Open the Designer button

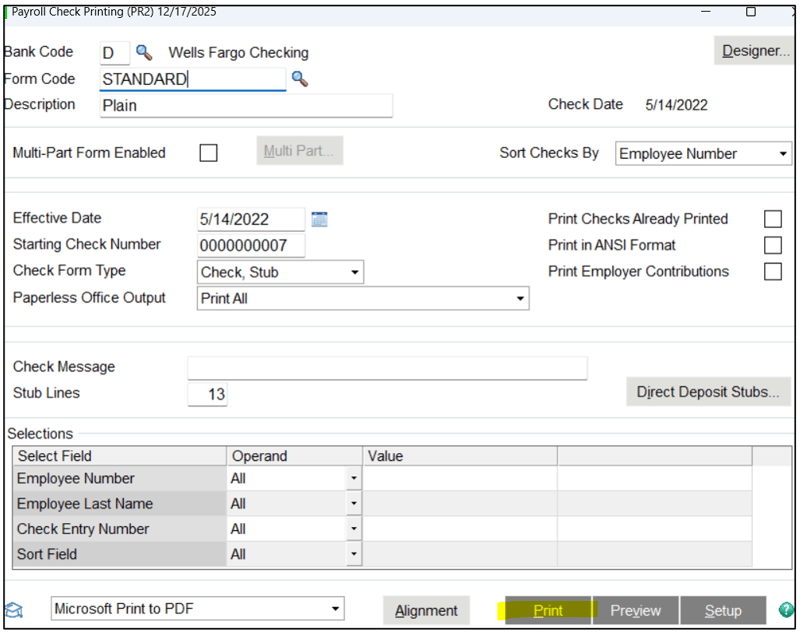755,51
